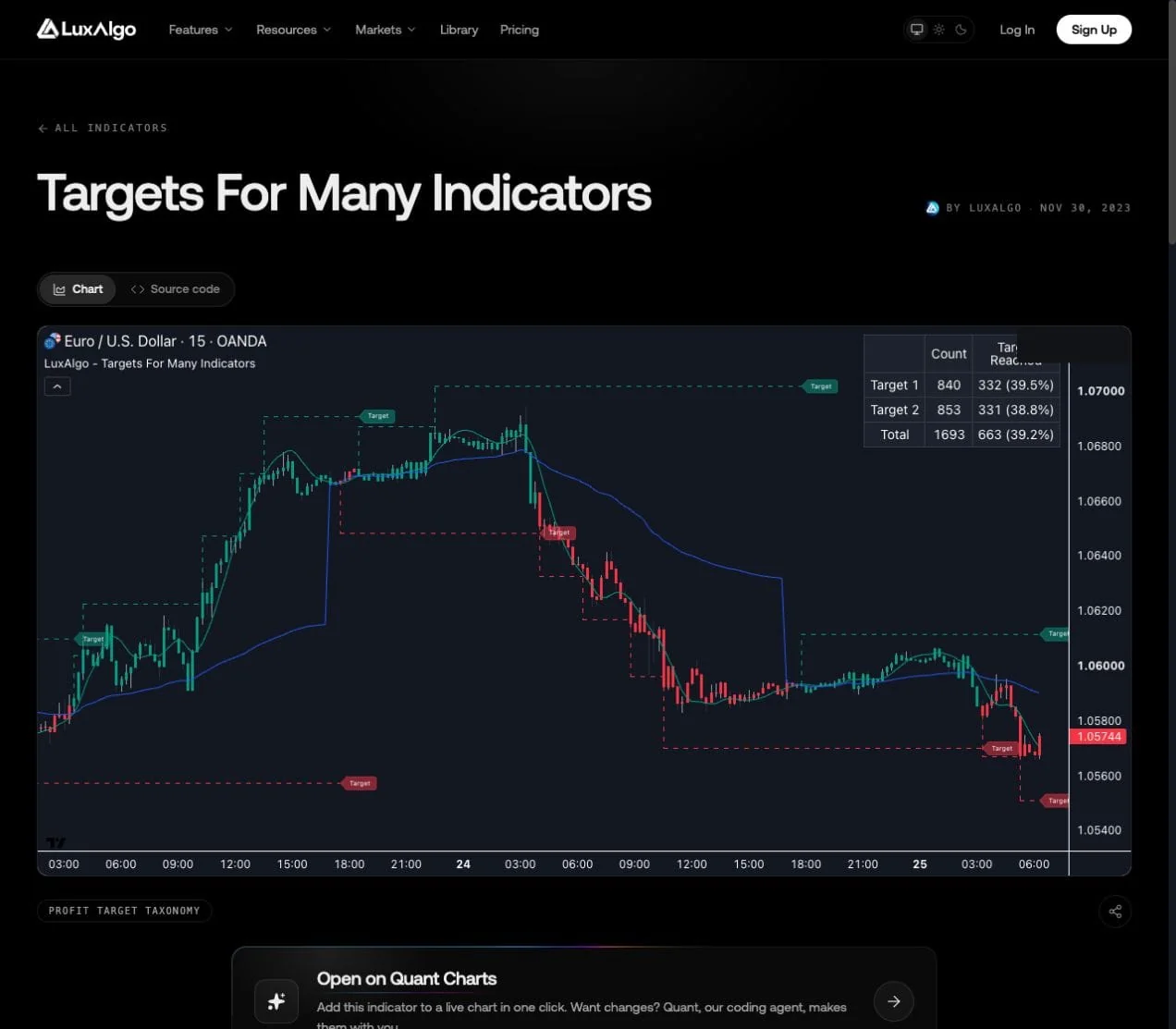Image resolution: width=1176 pixels, height=1029 pixels.
Task: Click the LuxAlgo - Targets For Many Indicators legend
Action: (x=150, y=363)
